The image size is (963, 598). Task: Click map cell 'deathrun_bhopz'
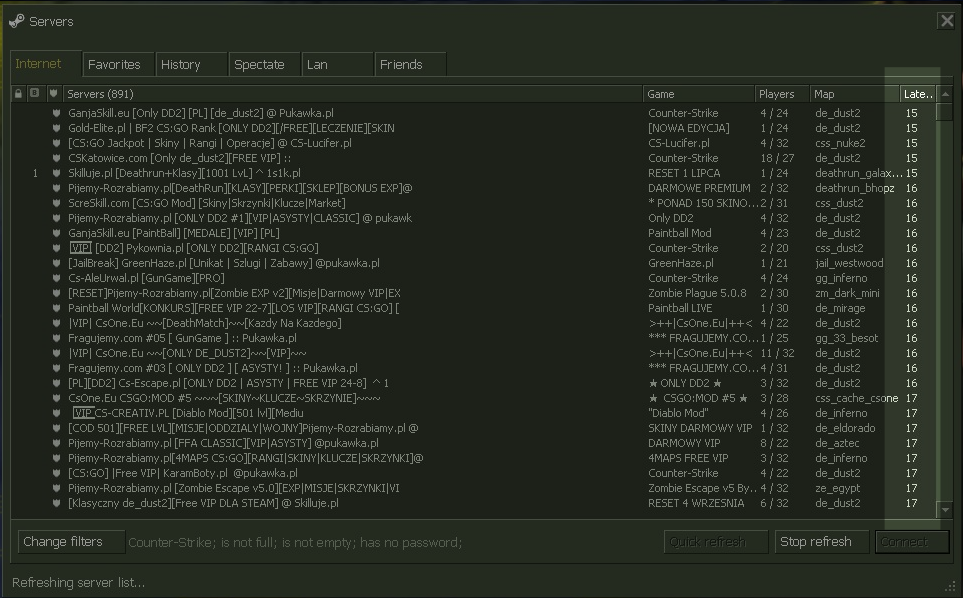(x=854, y=188)
